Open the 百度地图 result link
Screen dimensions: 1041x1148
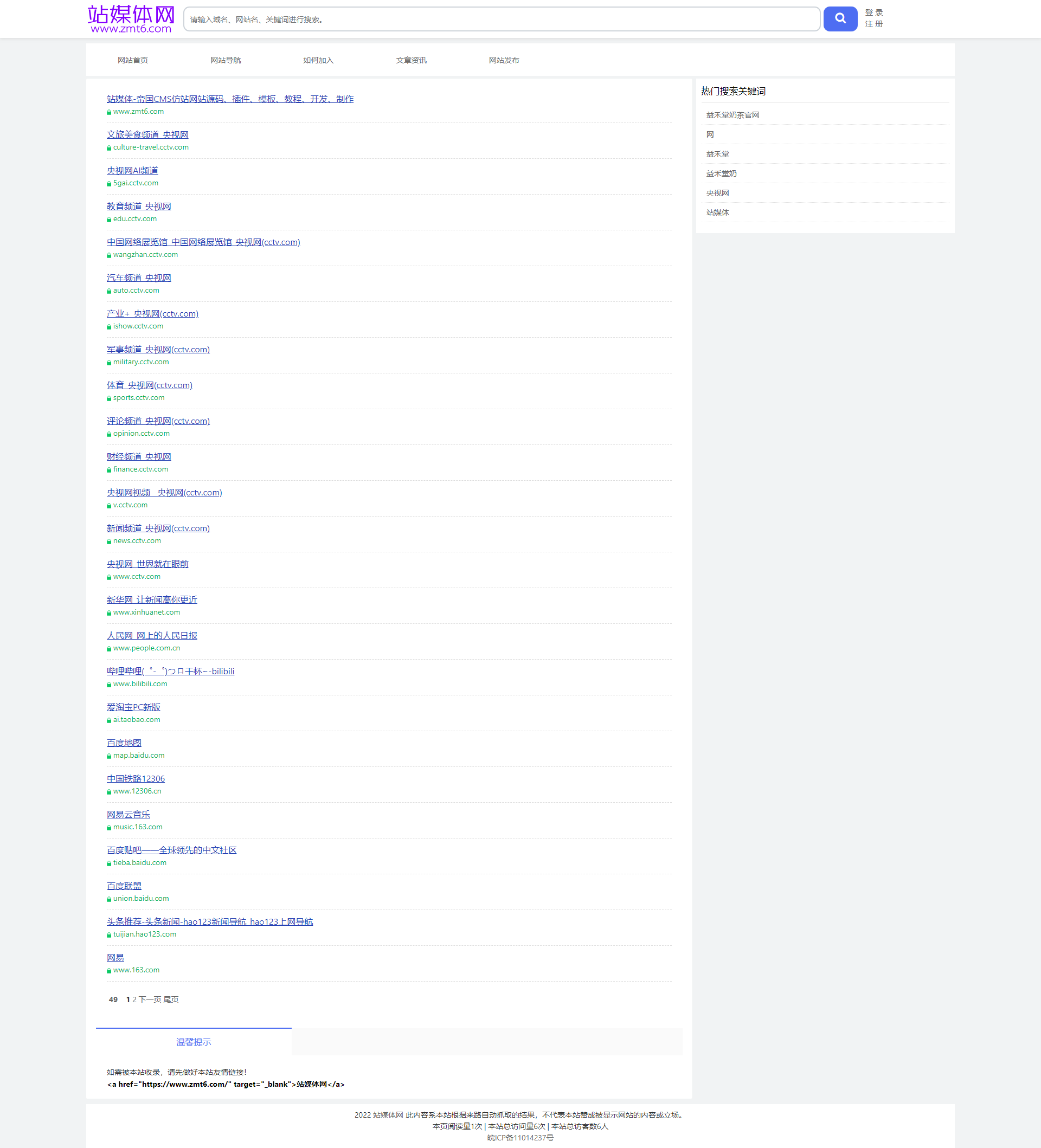(124, 743)
